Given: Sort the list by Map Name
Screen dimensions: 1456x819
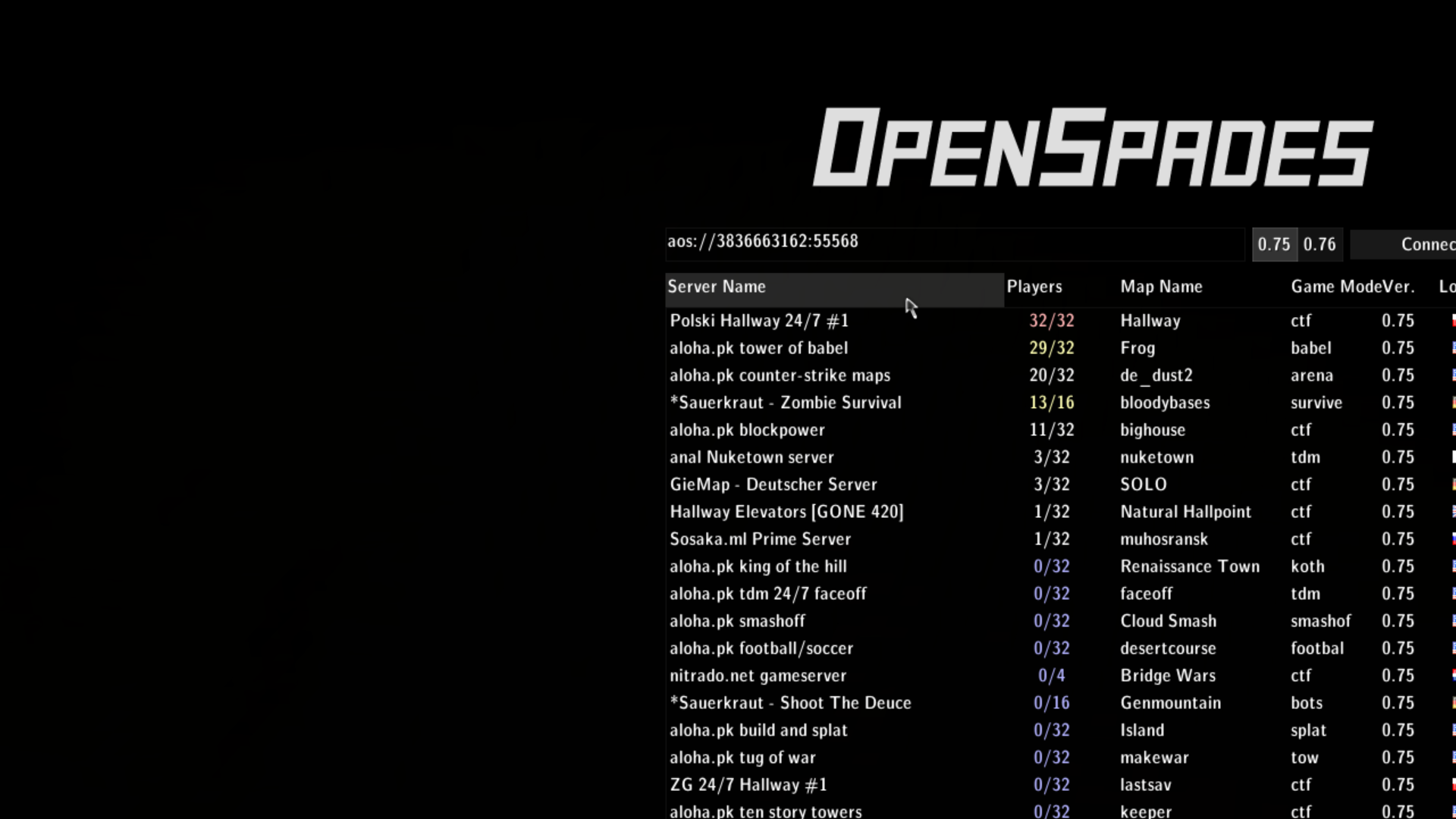Looking at the screenshot, I should (1161, 287).
